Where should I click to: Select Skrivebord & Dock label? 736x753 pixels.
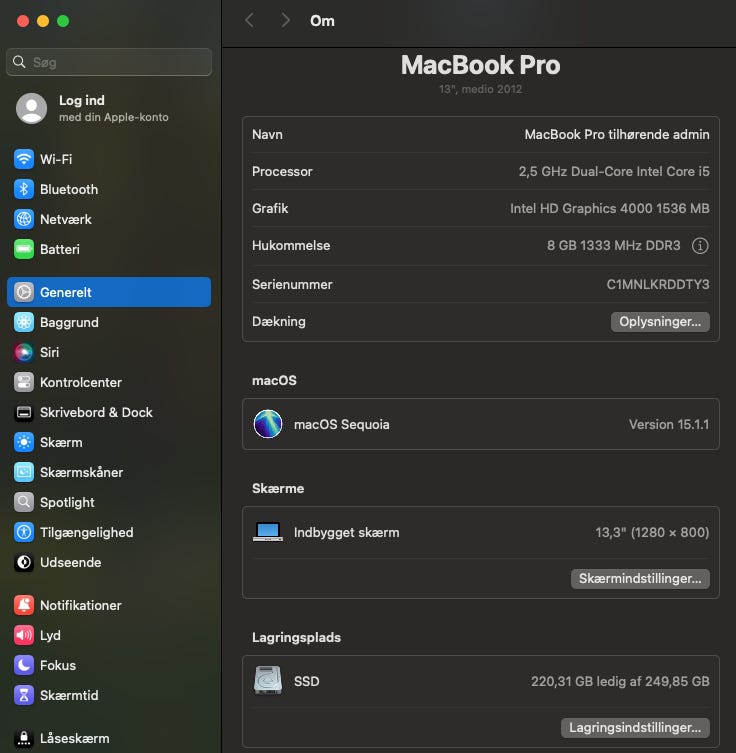(x=97, y=412)
